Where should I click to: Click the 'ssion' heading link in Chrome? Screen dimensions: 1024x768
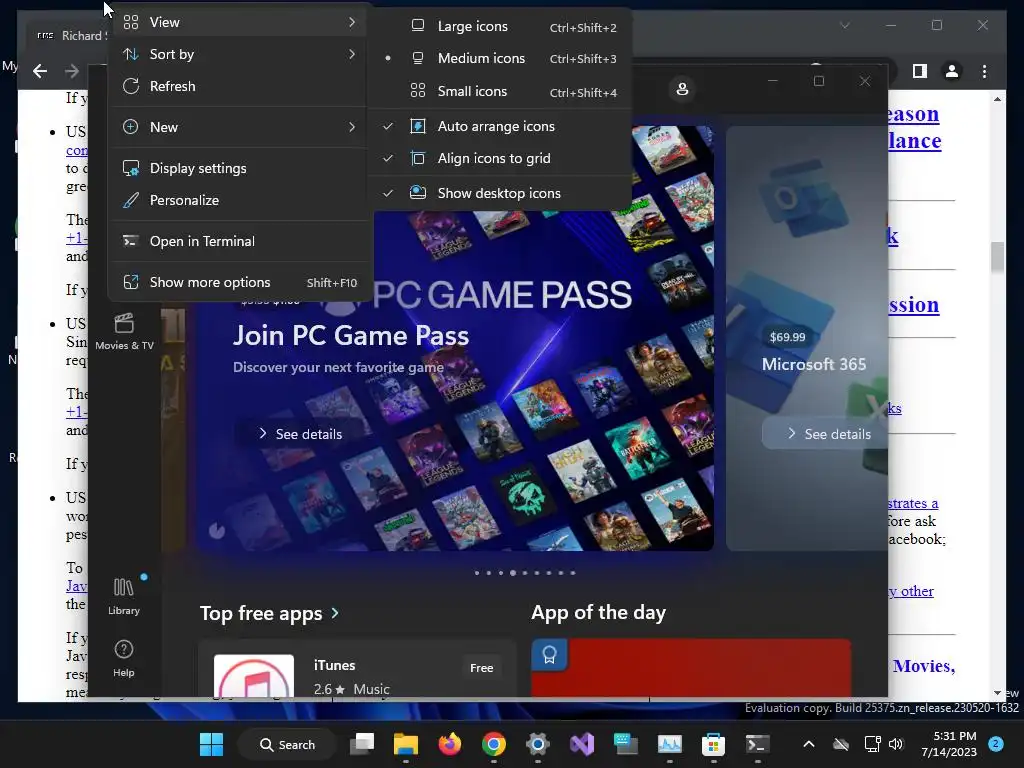(x=914, y=304)
